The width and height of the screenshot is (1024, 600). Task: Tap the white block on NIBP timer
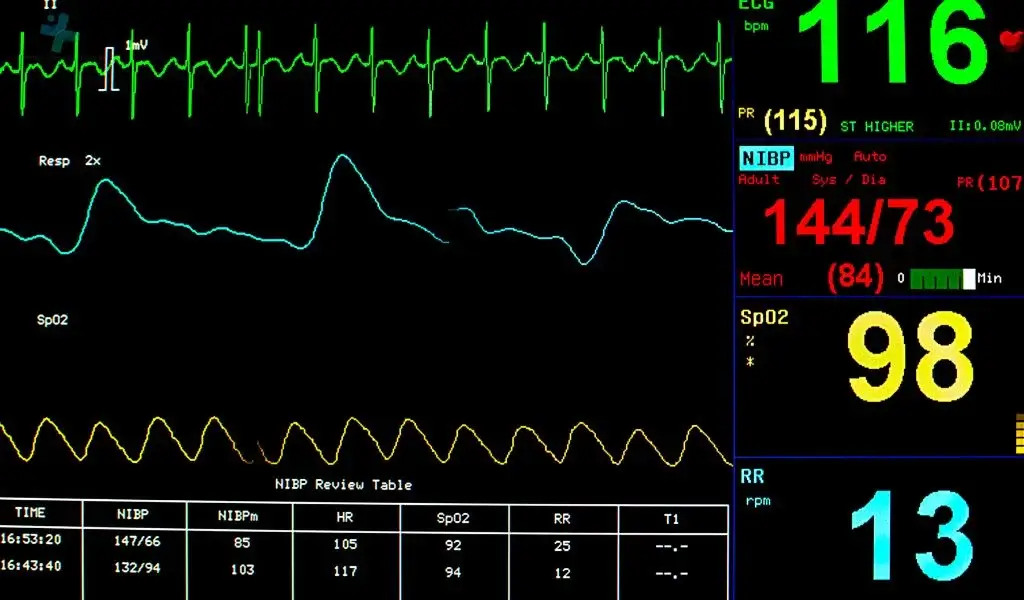coord(968,279)
